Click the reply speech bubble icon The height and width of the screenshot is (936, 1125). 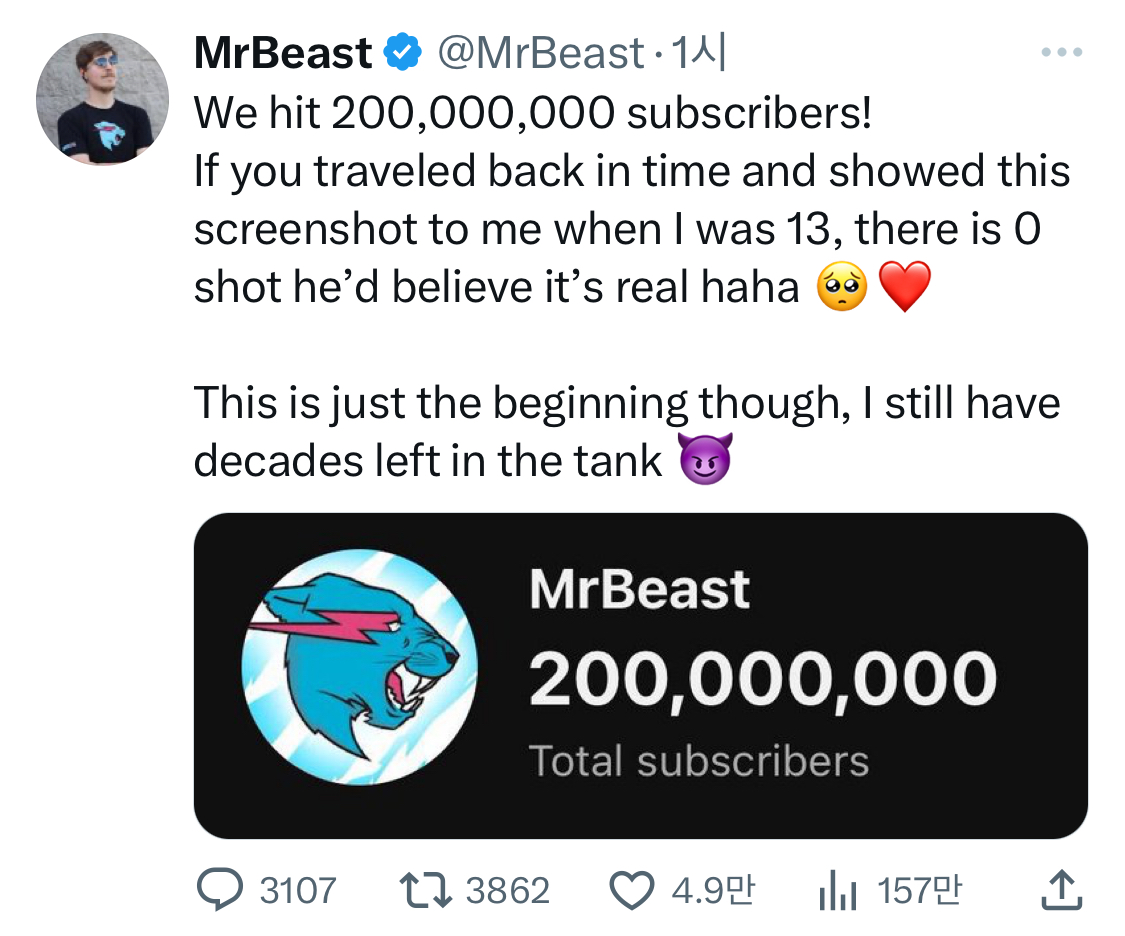tap(217, 889)
